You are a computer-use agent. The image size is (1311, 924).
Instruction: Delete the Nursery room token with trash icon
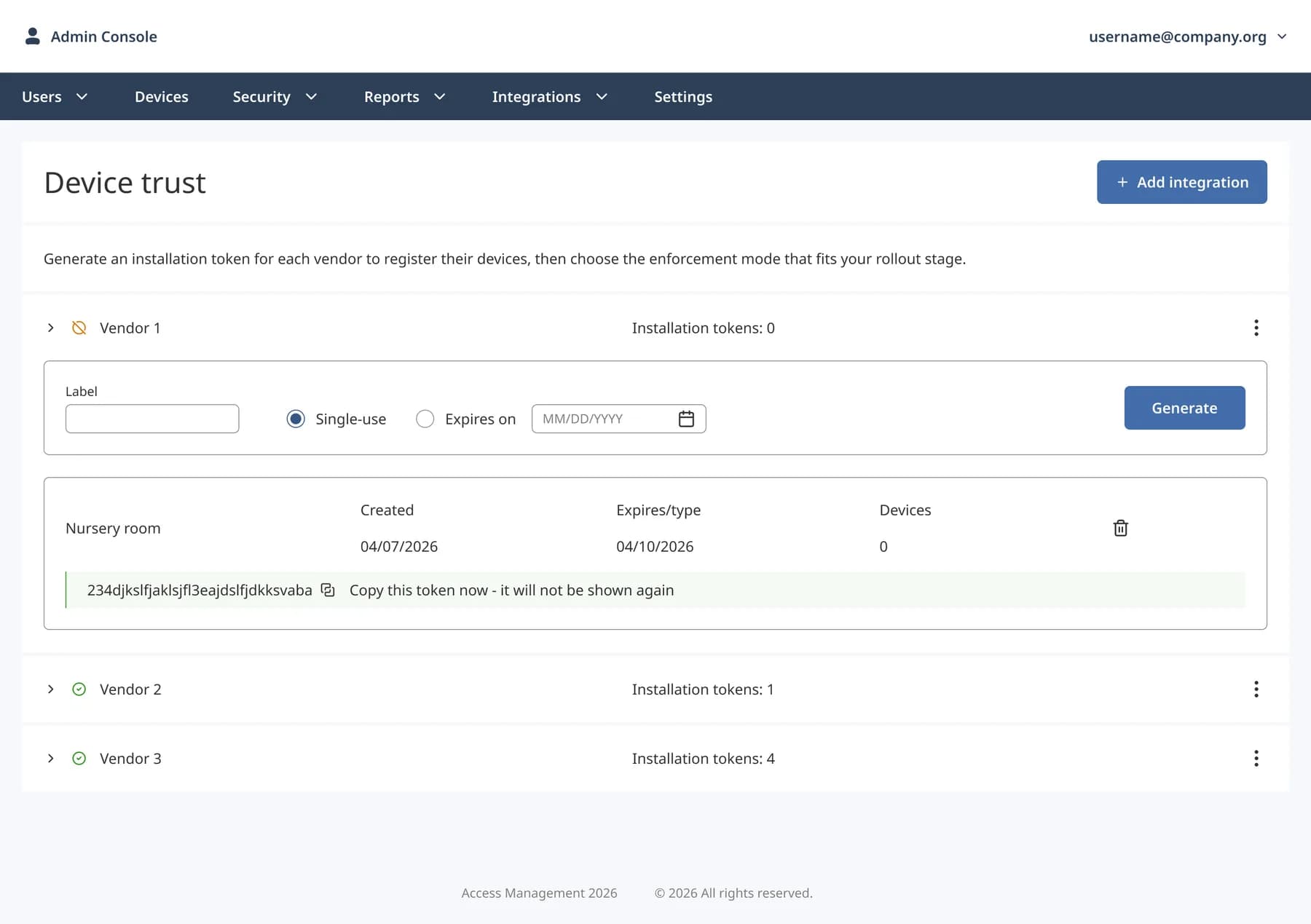tap(1120, 528)
